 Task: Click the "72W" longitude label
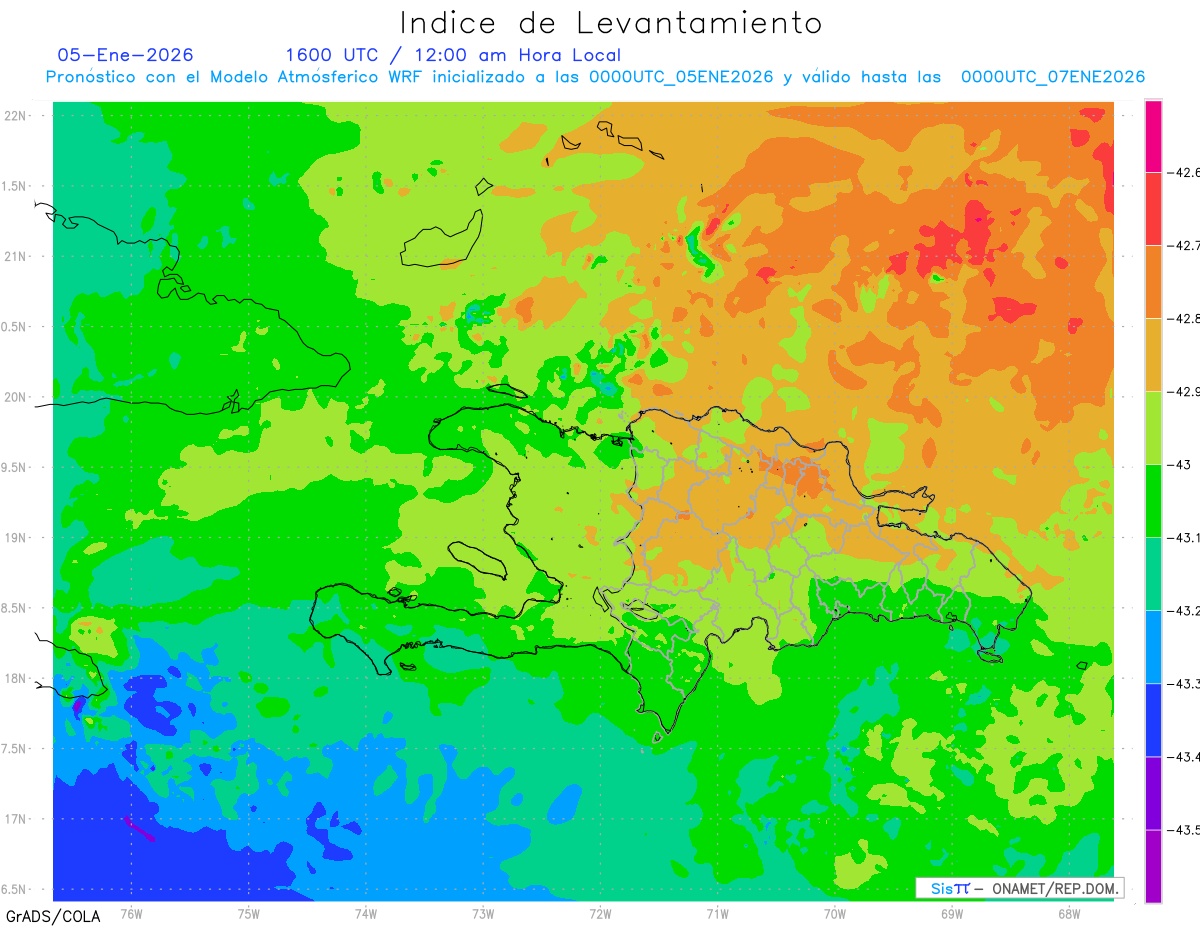point(600,913)
